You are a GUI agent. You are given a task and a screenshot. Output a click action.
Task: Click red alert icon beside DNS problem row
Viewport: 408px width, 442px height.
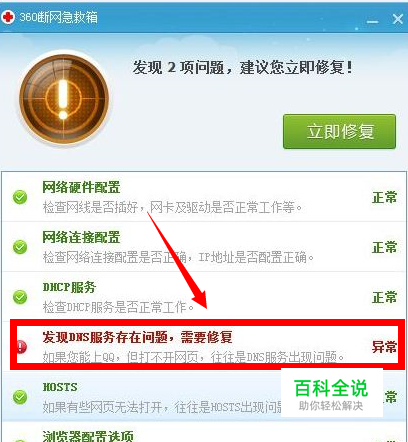(x=21, y=347)
